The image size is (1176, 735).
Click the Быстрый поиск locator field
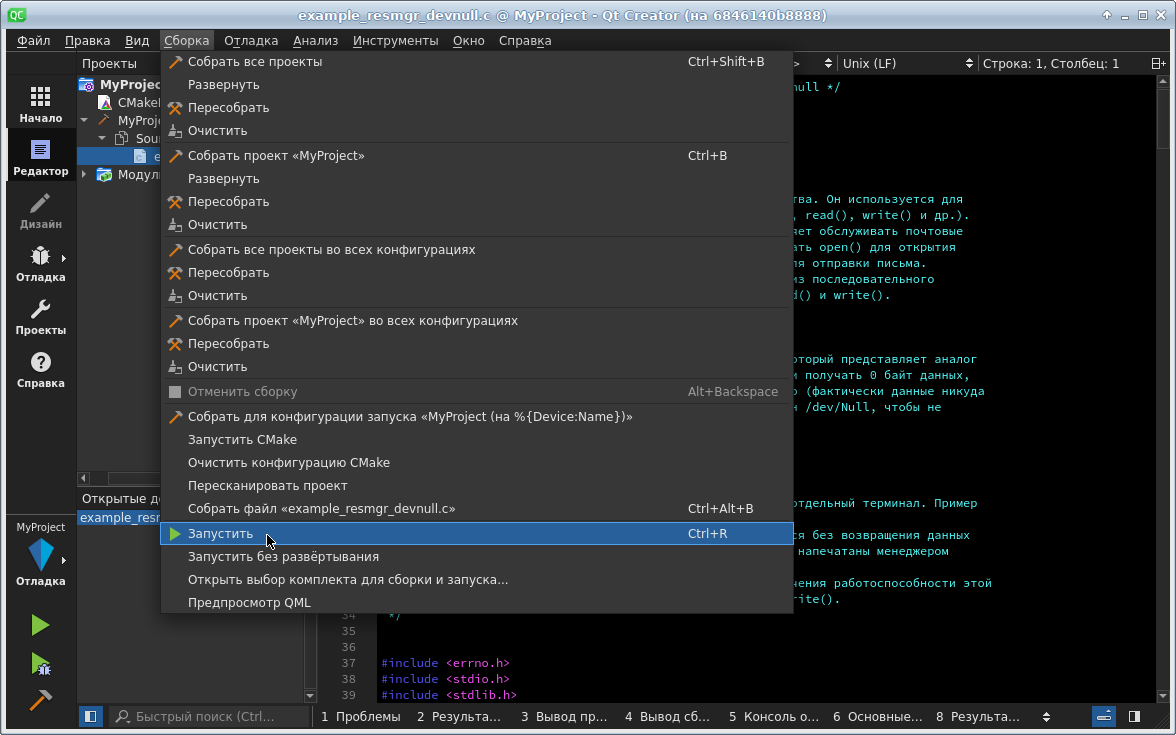208,716
